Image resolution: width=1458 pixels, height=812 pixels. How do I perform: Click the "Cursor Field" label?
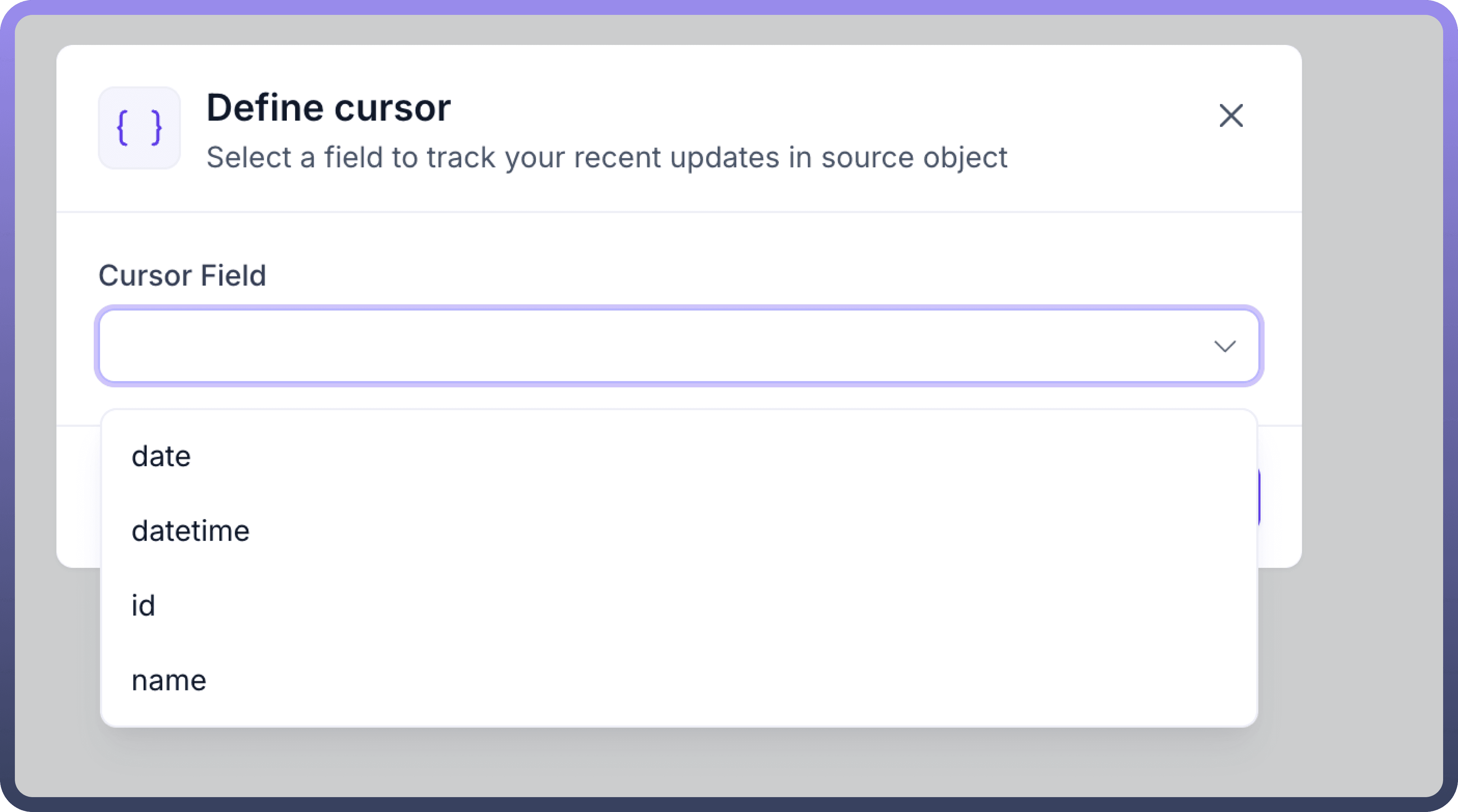(182, 275)
